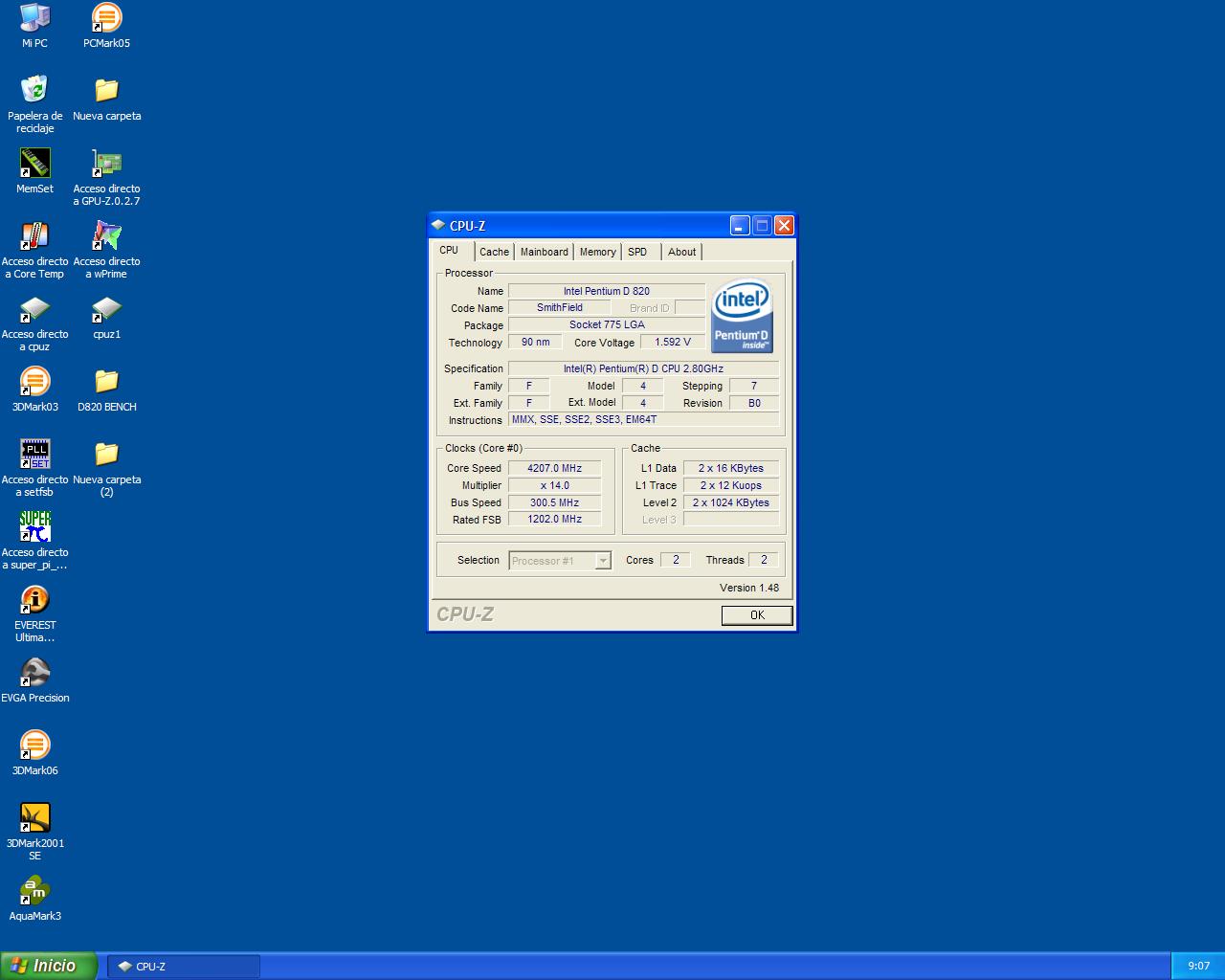This screenshot has width=1225, height=980.
Task: Click the Core Speed value 4207.0 MHz
Action: (x=554, y=468)
